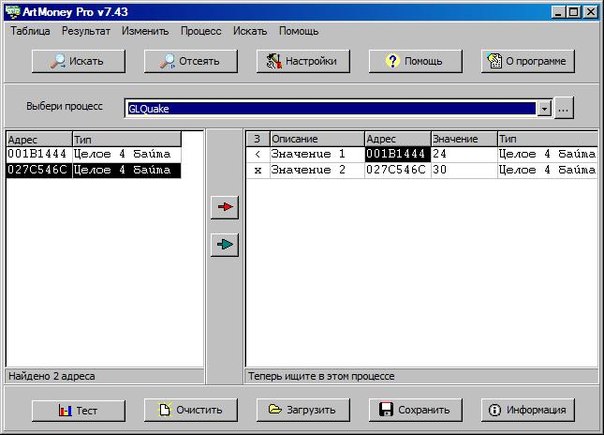
Task: Toggle freeze marker '<' of Значение 1
Action: click(x=258, y=154)
